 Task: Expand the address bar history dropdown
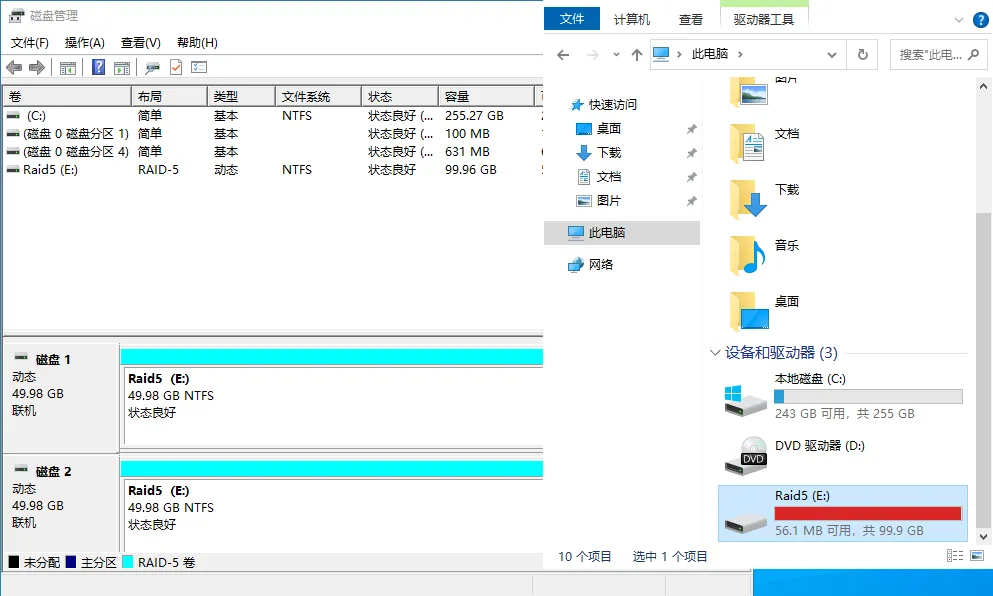click(834, 54)
